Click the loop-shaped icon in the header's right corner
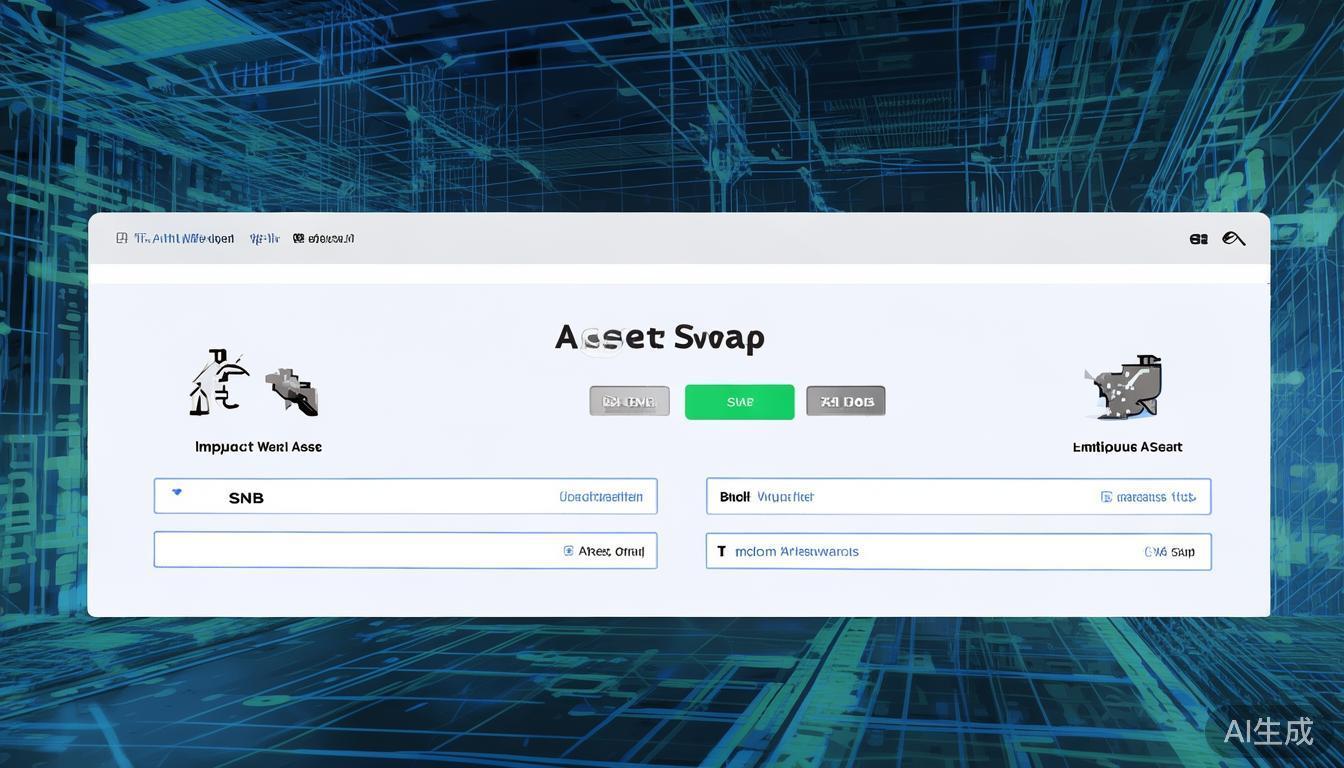 pos(1234,239)
